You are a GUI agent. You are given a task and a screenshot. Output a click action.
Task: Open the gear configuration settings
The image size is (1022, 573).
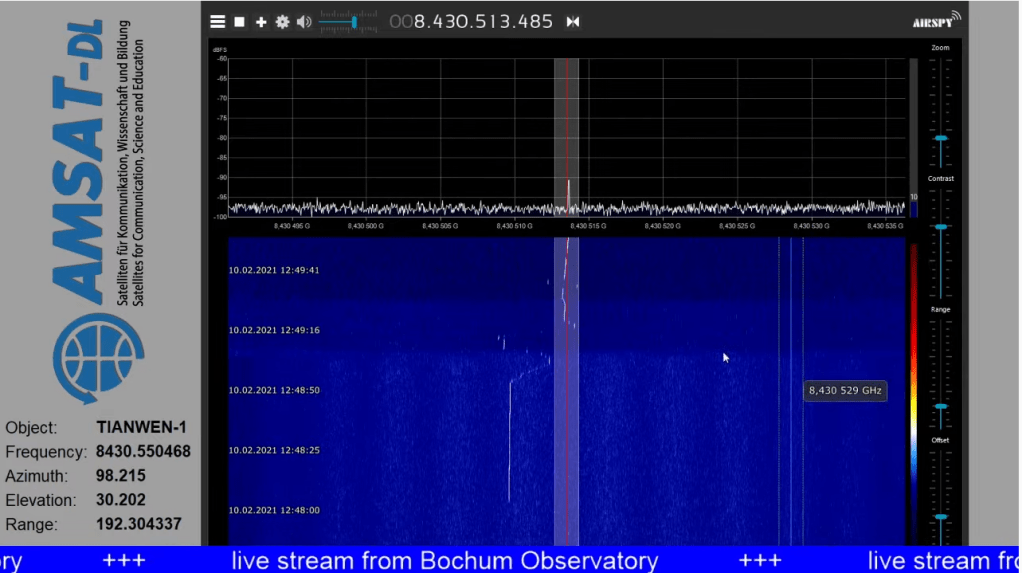pyautogui.click(x=282, y=22)
